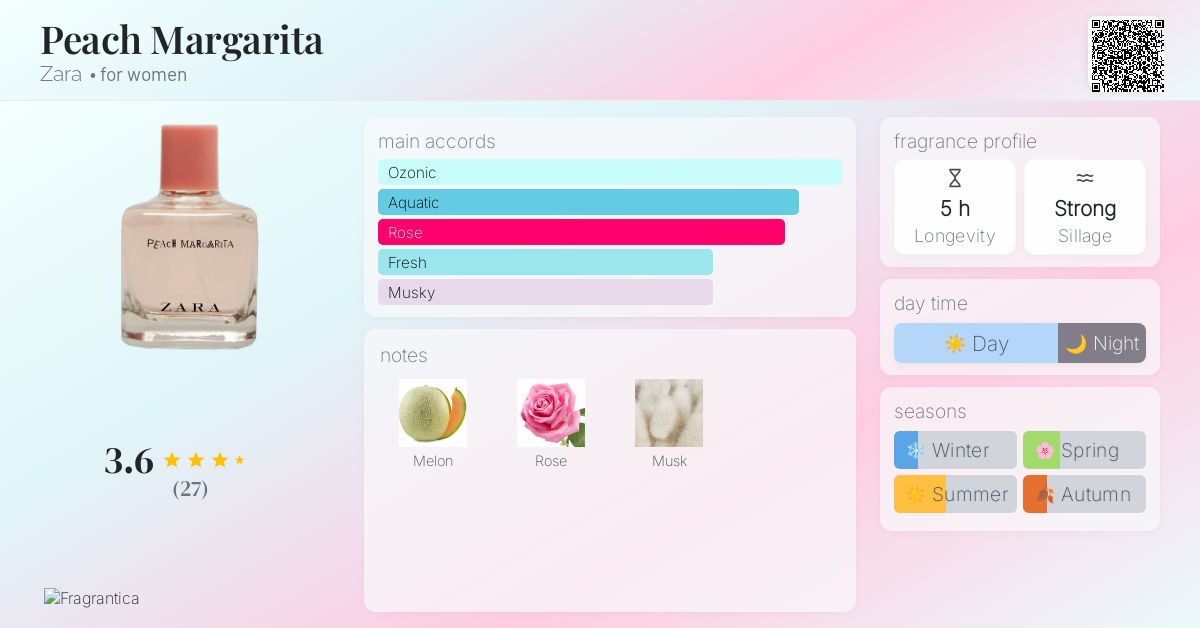Select the Night time segment
Viewport: 1200px width, 628px height.
(1102, 344)
